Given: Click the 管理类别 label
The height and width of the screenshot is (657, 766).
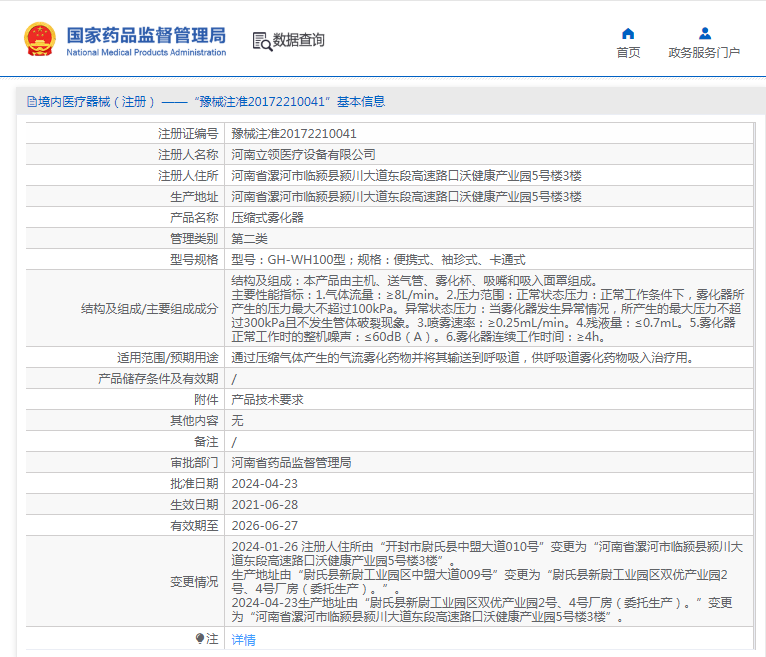Looking at the screenshot, I should point(194,239).
